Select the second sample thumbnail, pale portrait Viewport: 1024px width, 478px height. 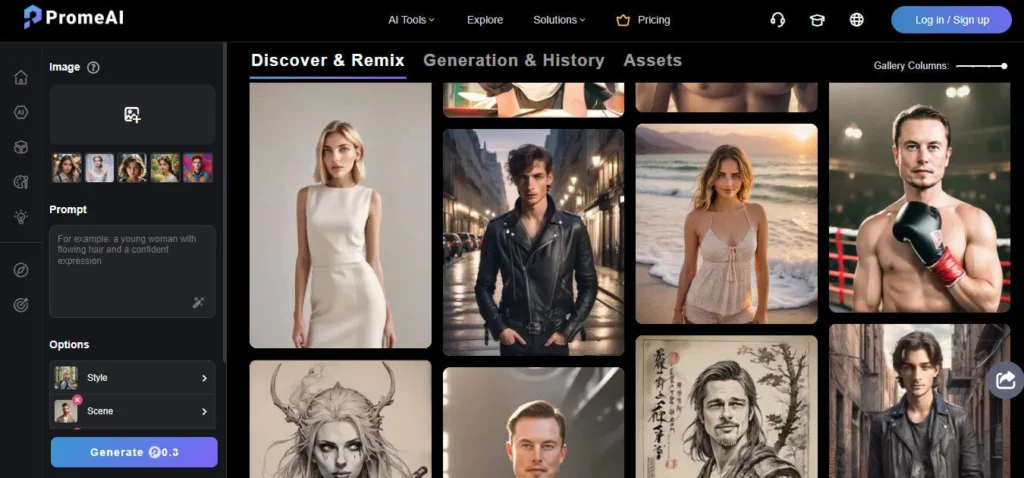click(99, 168)
